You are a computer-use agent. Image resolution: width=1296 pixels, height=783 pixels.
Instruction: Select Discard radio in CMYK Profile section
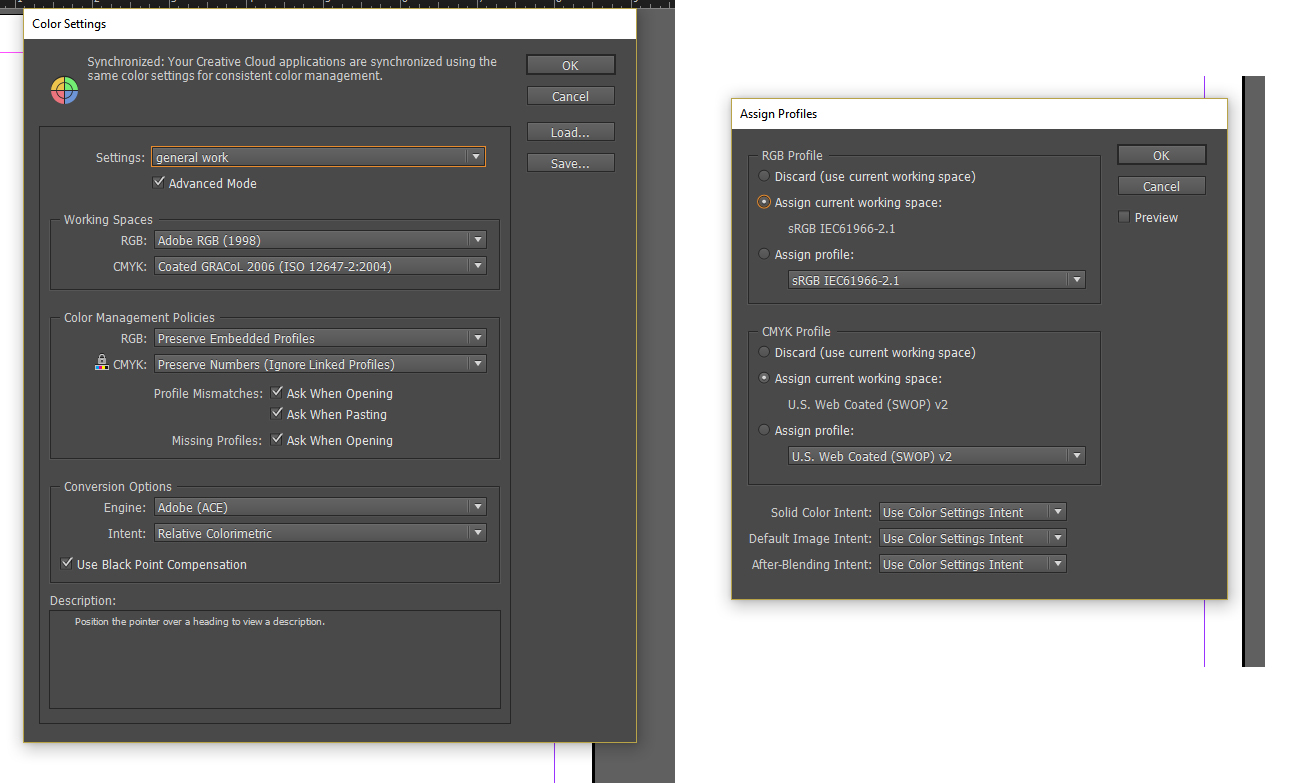(763, 352)
